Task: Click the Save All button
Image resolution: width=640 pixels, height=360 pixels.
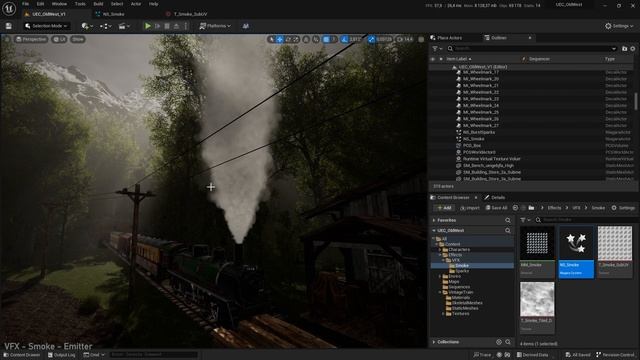Action: 496,208
